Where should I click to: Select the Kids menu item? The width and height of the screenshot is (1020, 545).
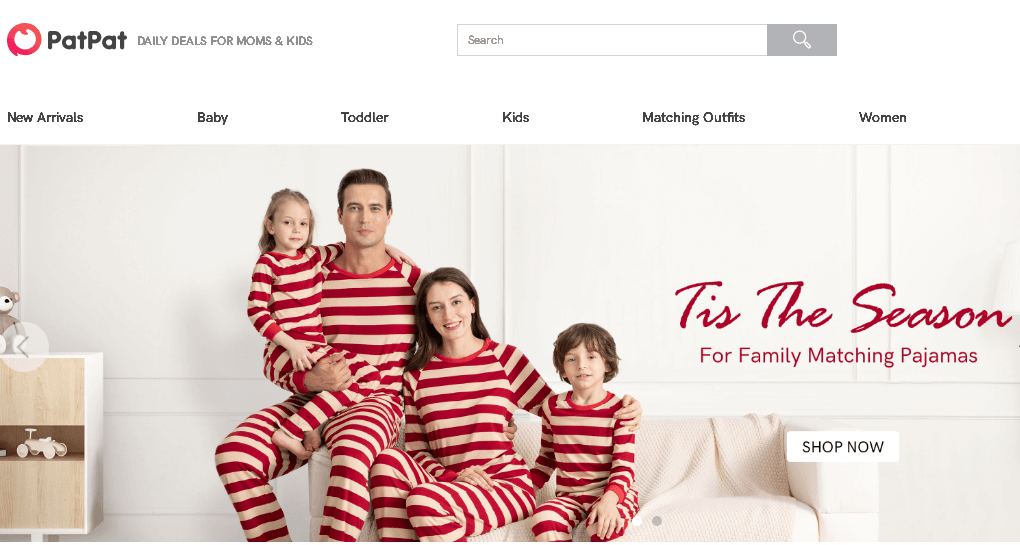[515, 117]
